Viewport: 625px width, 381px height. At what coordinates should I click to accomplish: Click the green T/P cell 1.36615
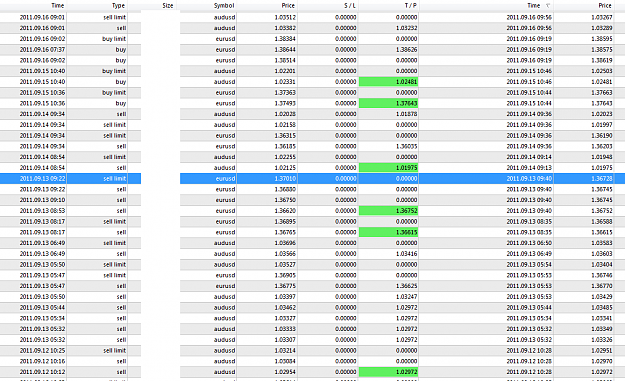pyautogui.click(x=388, y=232)
